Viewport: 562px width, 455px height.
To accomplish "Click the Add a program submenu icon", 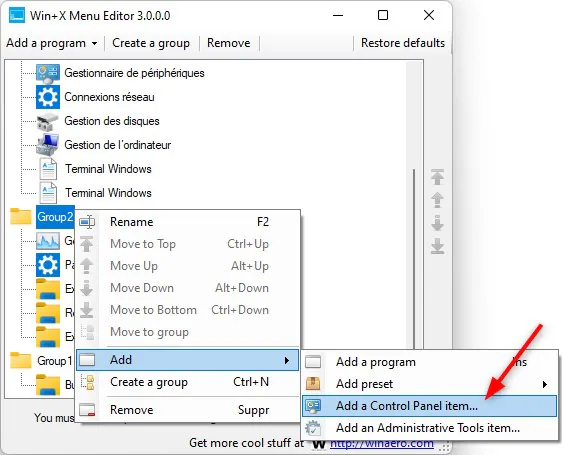I will tap(313, 362).
